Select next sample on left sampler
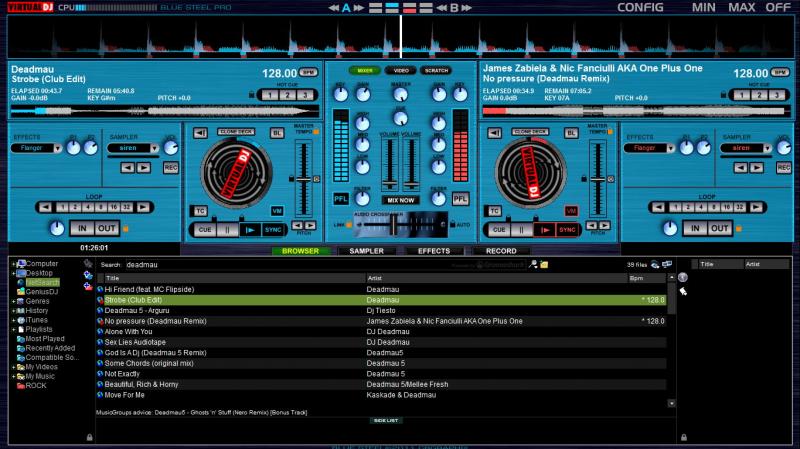 pos(144,167)
